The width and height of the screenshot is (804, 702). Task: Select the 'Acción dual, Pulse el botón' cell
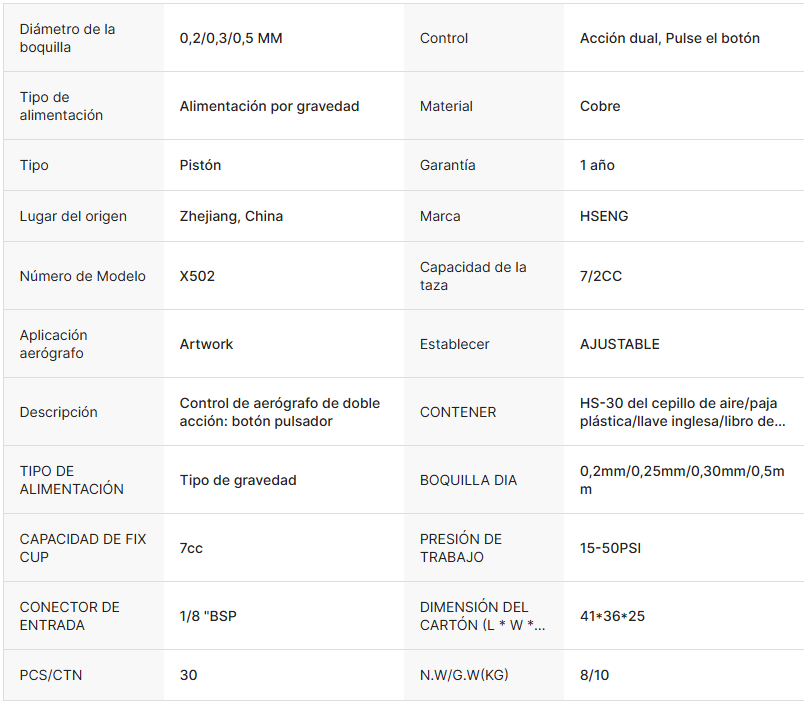coord(669,38)
